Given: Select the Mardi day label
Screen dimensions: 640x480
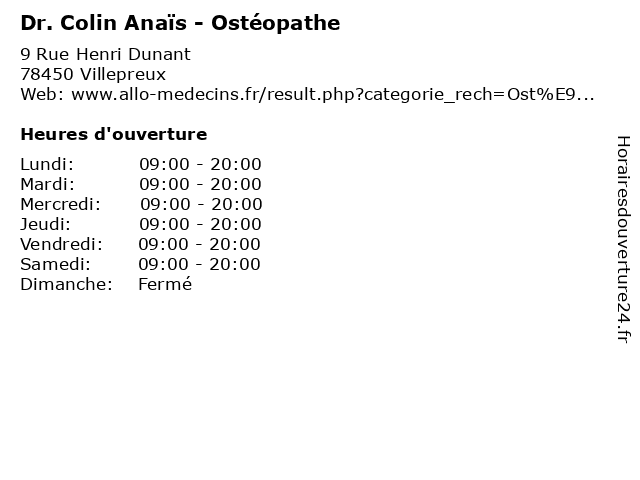Looking at the screenshot, I should click(x=47, y=184).
